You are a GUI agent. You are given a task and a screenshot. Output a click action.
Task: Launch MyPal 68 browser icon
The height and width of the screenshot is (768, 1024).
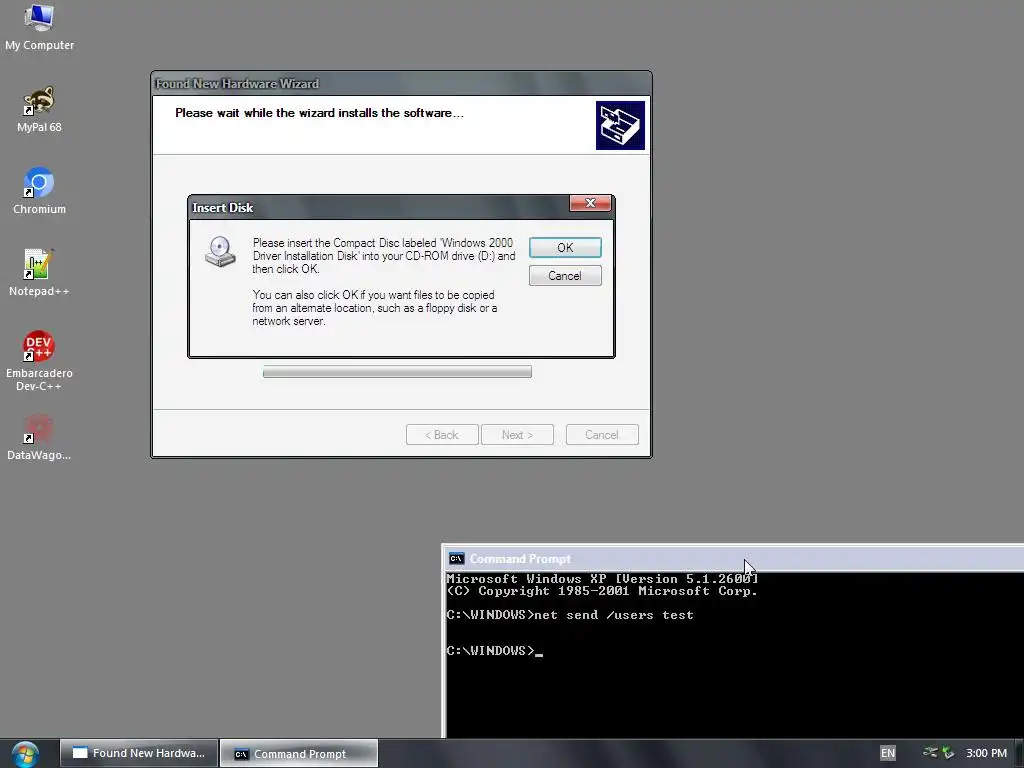coord(39,109)
